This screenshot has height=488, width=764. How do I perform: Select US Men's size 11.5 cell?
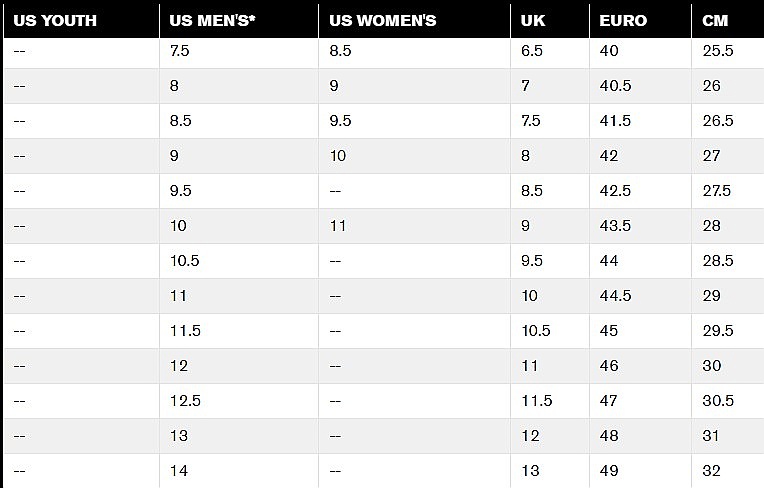[x=239, y=331]
